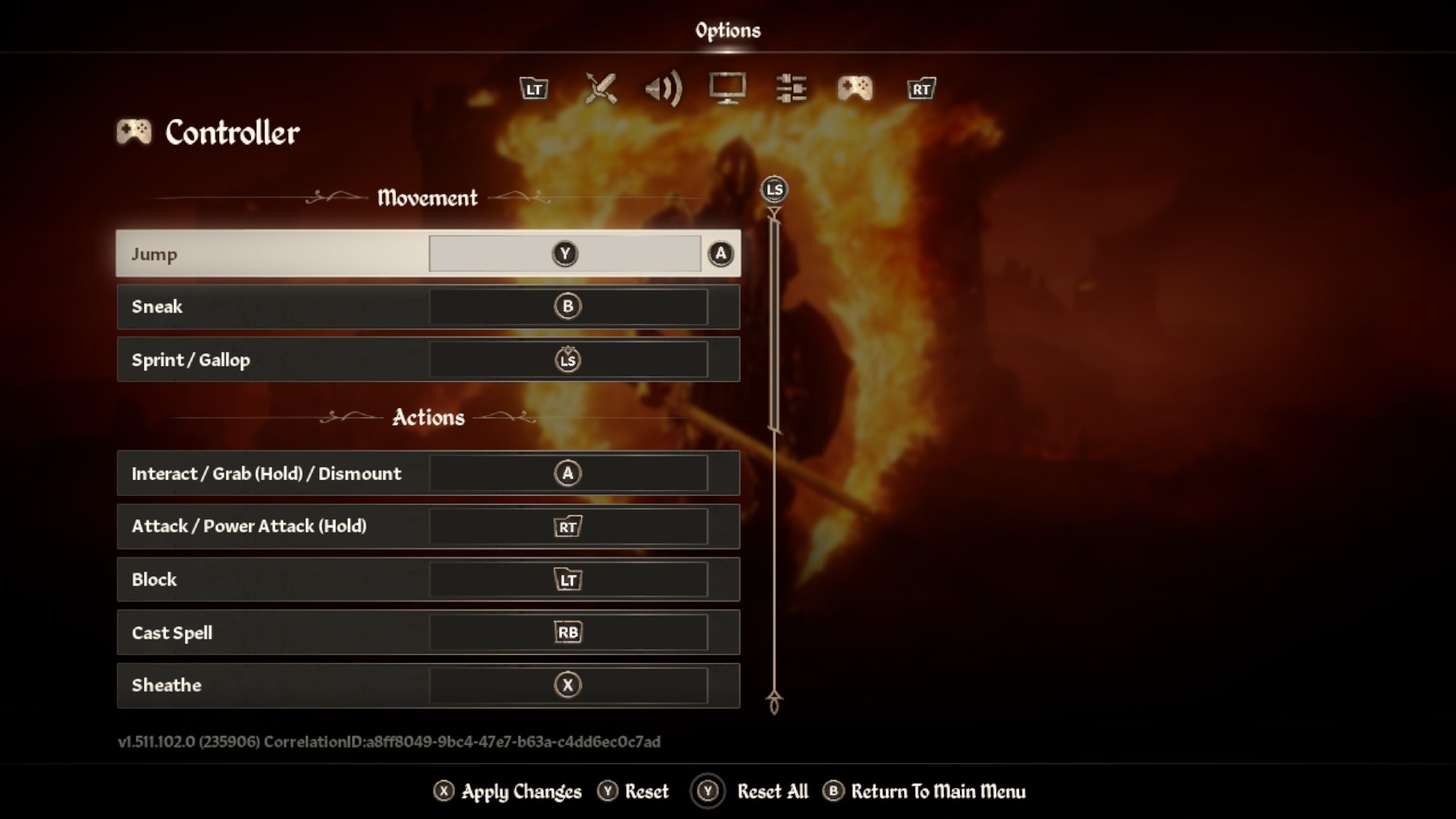
Task: Click the LS icon above the scrollbar
Action: pyautogui.click(x=774, y=190)
